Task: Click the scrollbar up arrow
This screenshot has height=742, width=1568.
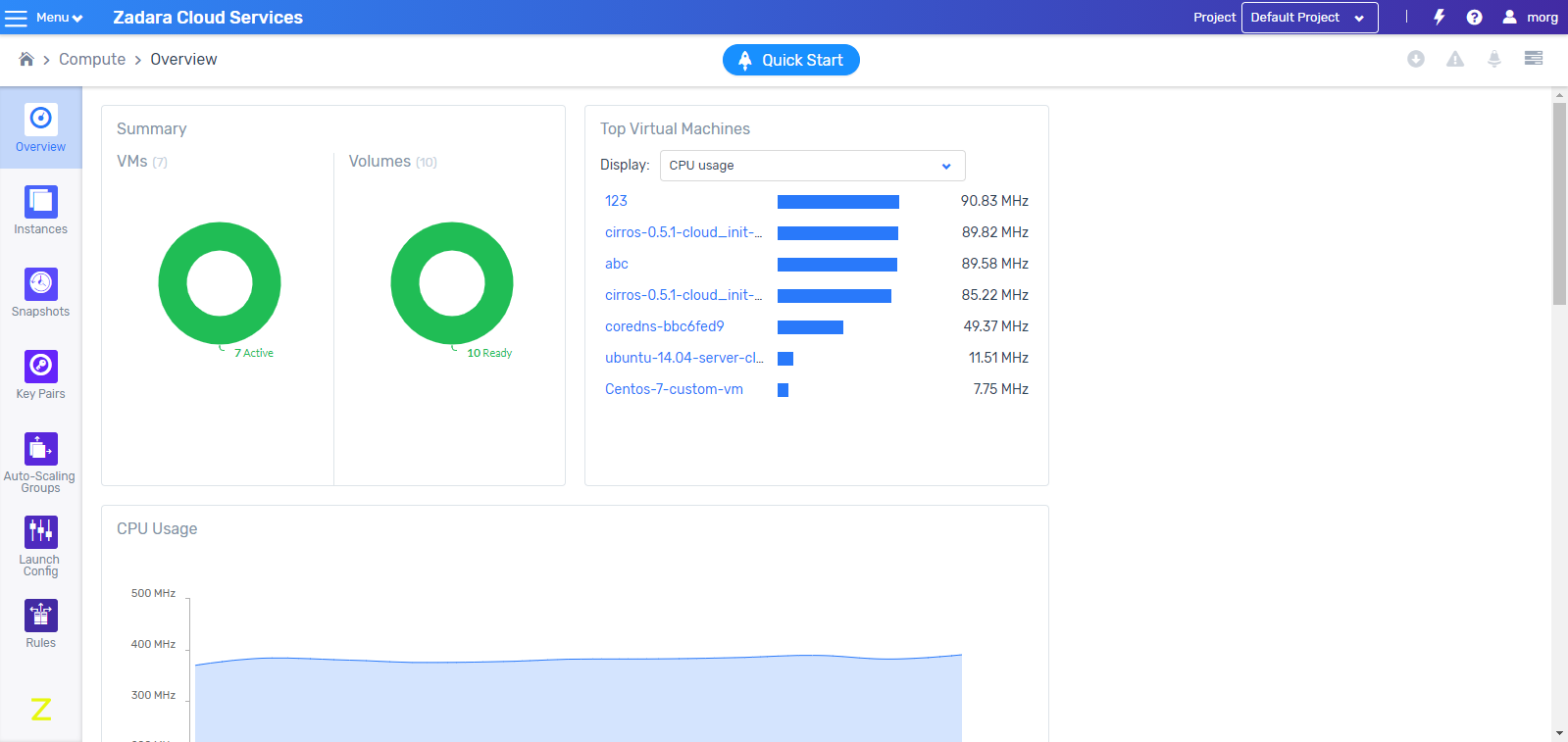Action: (x=1559, y=95)
